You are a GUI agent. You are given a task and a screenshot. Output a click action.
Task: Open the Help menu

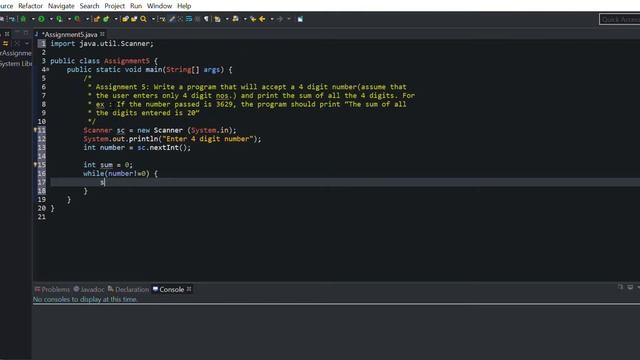[184, 6]
